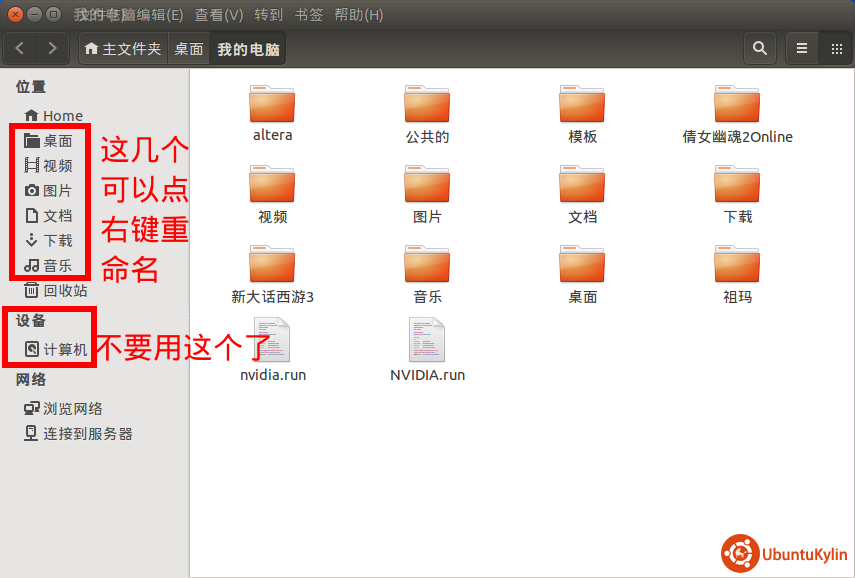The image size is (855, 578).
Task: Switch to list view
Action: click(x=802, y=48)
